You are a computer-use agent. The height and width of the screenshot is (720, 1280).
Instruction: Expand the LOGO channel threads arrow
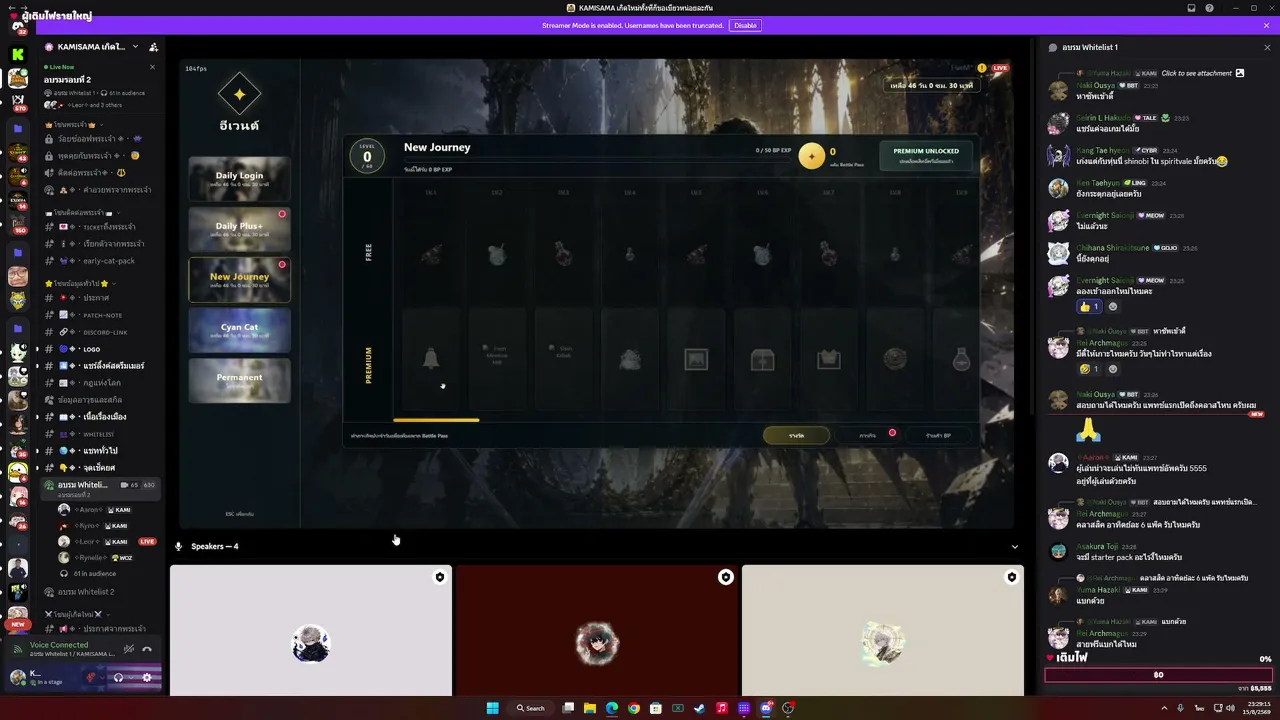click(x=37, y=349)
